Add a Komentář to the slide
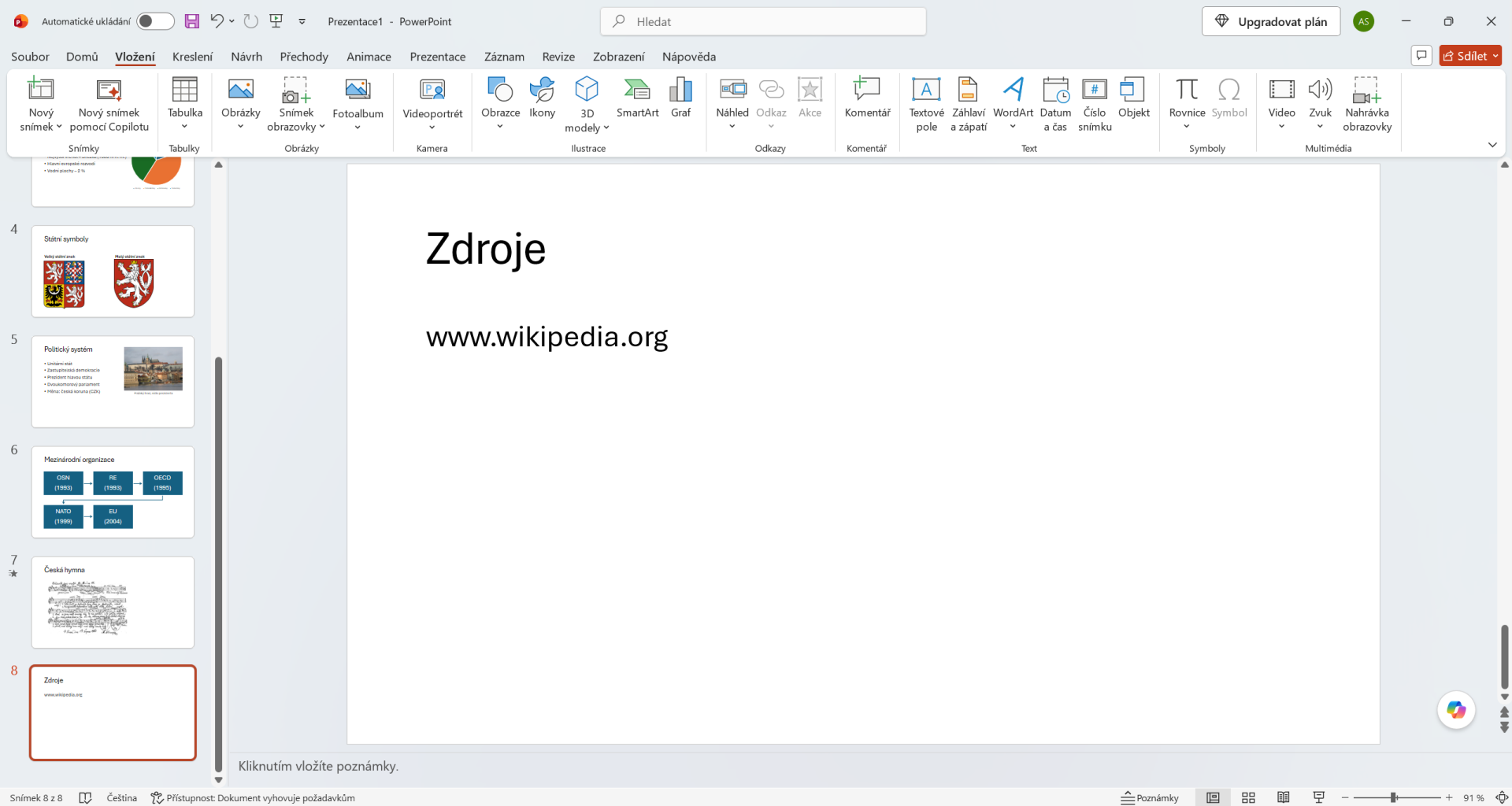This screenshot has width=1512, height=806. pyautogui.click(x=867, y=98)
